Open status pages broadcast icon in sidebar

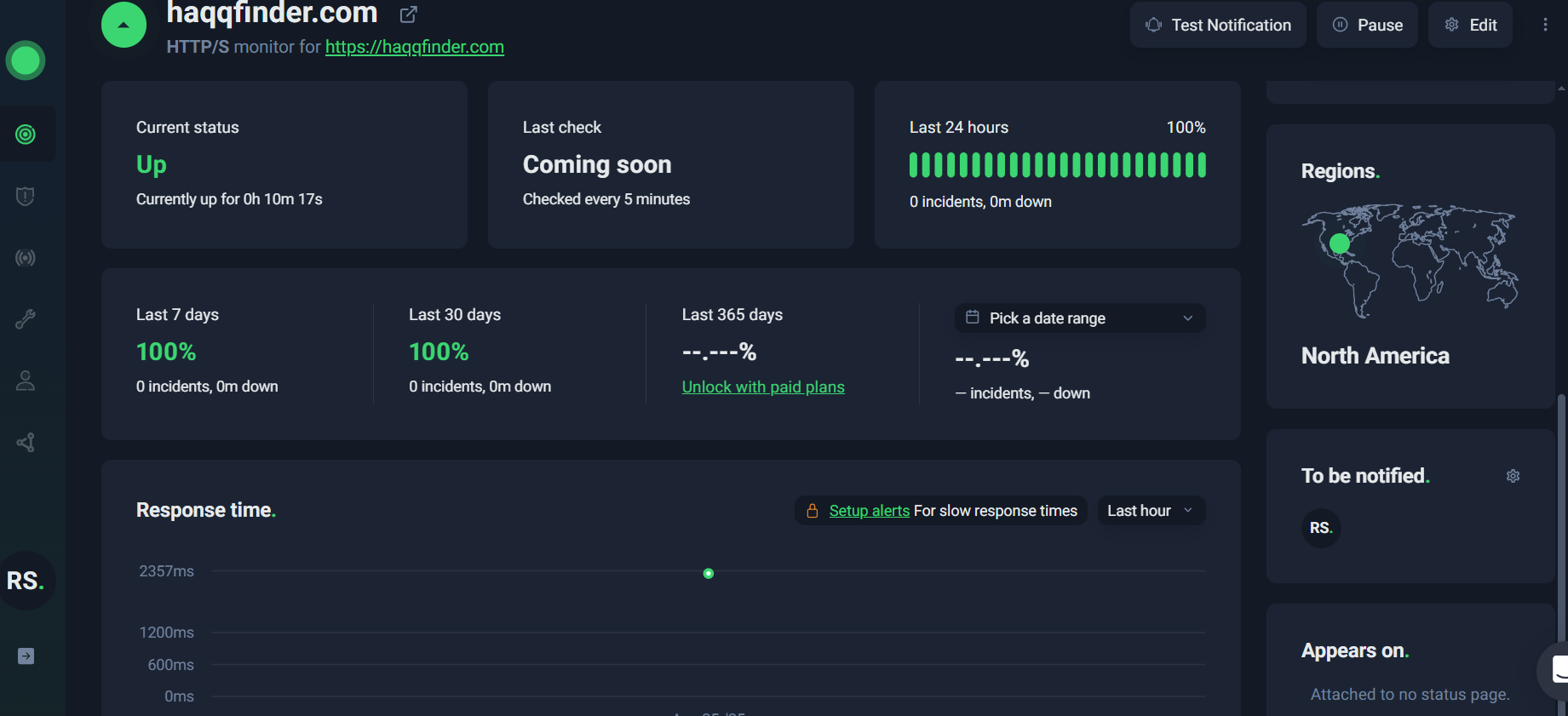pyautogui.click(x=26, y=258)
